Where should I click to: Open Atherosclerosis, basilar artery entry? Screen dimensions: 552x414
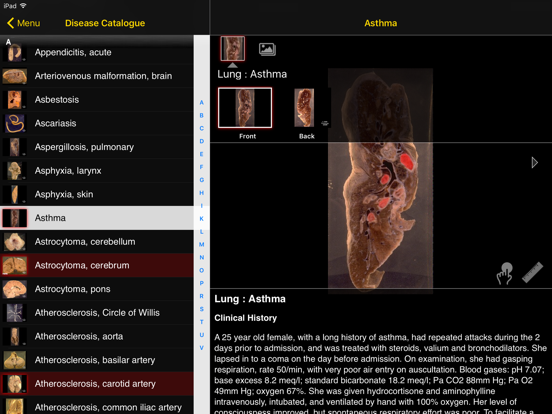click(x=96, y=360)
